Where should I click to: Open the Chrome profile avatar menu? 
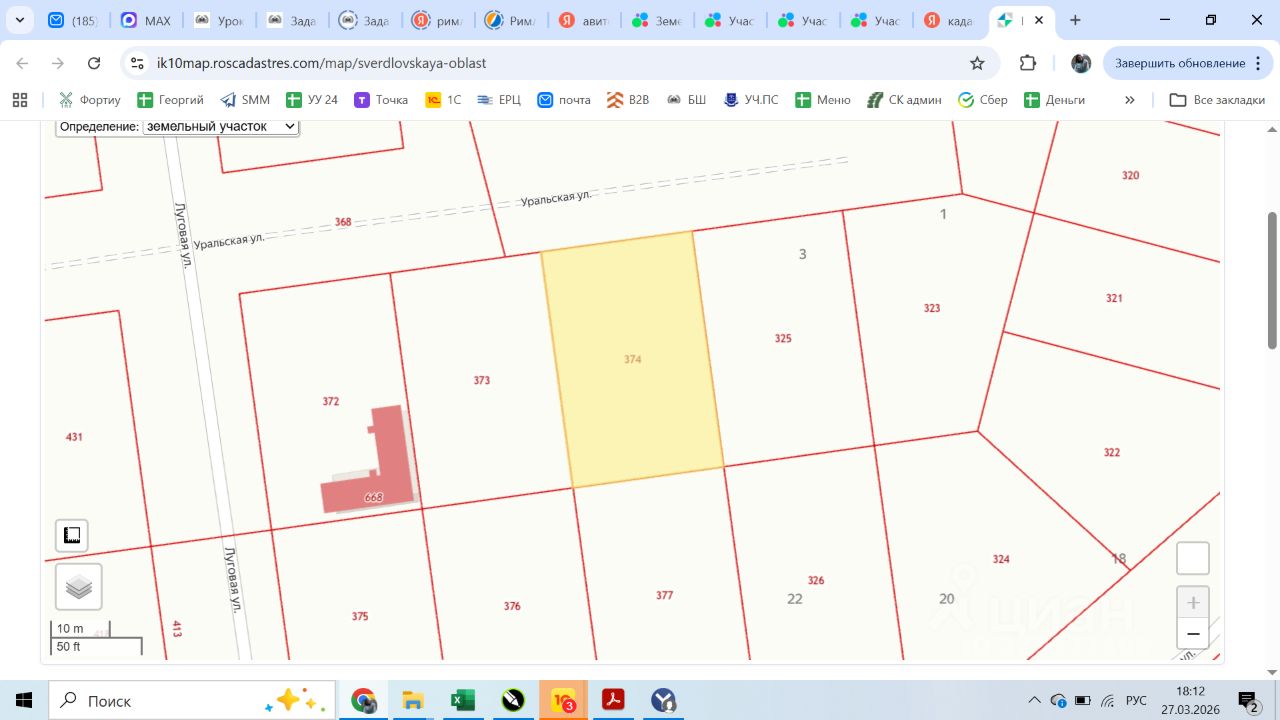[x=1081, y=63]
